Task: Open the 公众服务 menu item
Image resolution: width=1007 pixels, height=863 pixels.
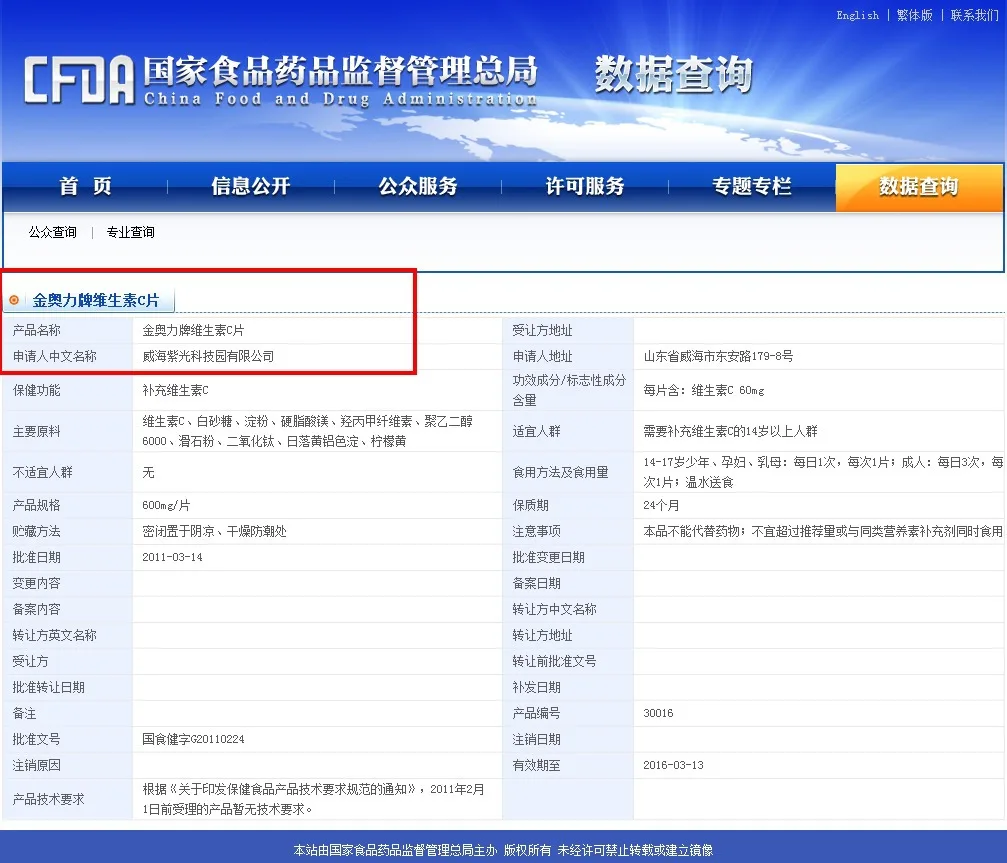Action: [418, 186]
